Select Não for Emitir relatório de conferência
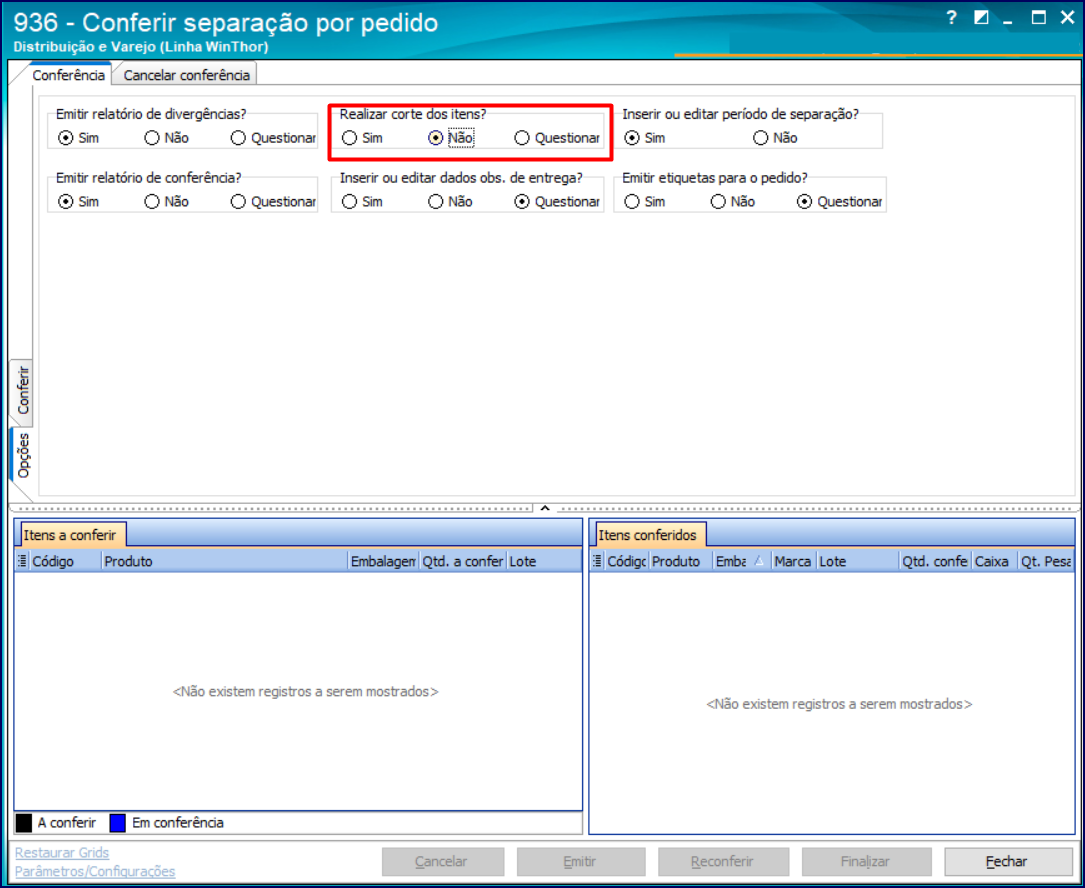Screen dimensions: 1085x888 click(x=166, y=201)
